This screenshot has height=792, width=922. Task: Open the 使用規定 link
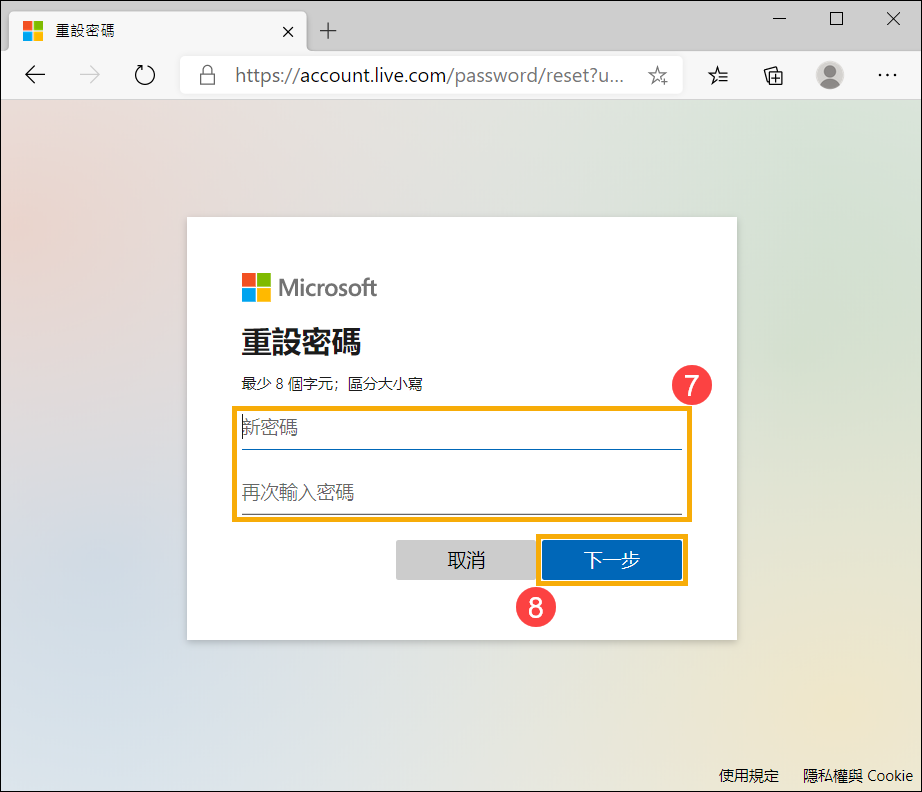749,776
